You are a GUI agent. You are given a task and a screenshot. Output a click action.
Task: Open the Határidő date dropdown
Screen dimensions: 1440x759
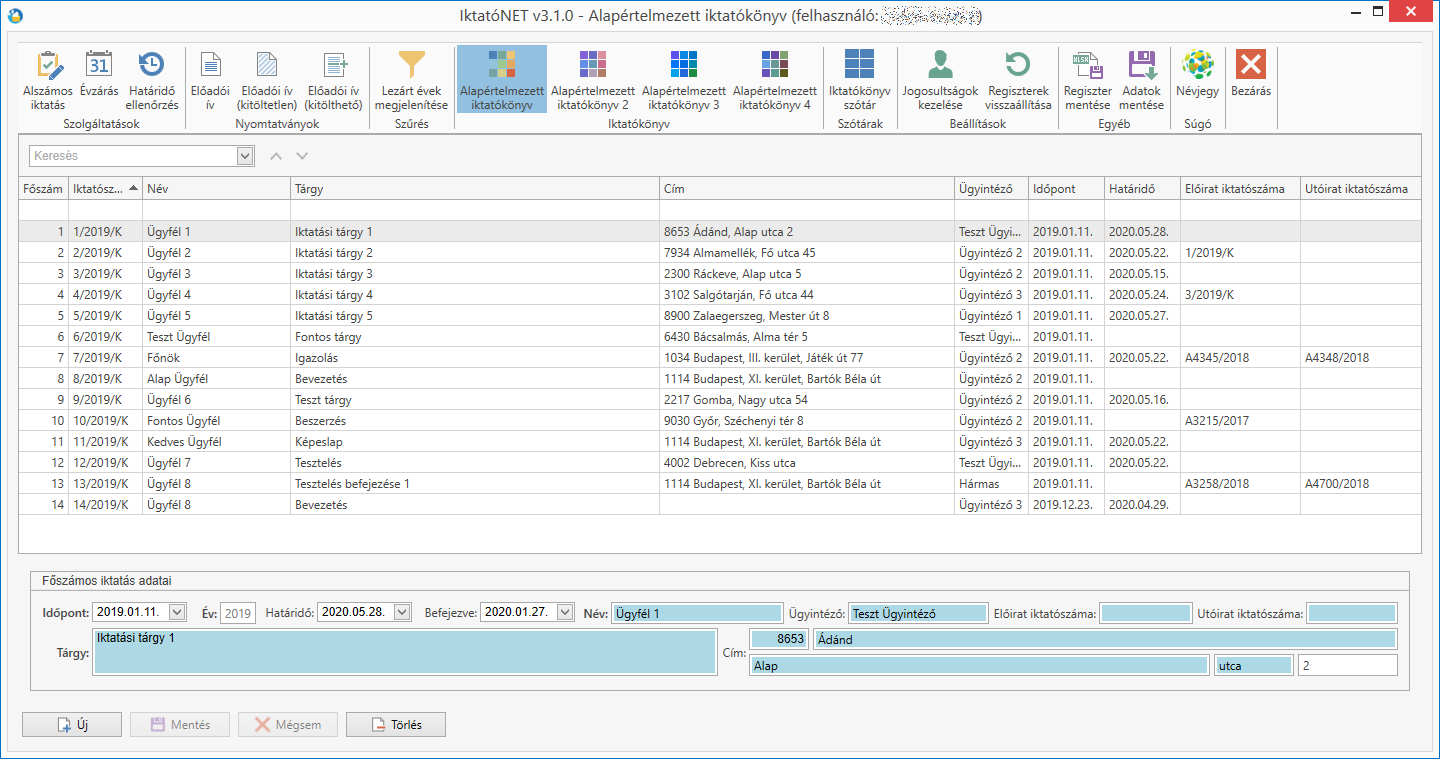[x=402, y=612]
